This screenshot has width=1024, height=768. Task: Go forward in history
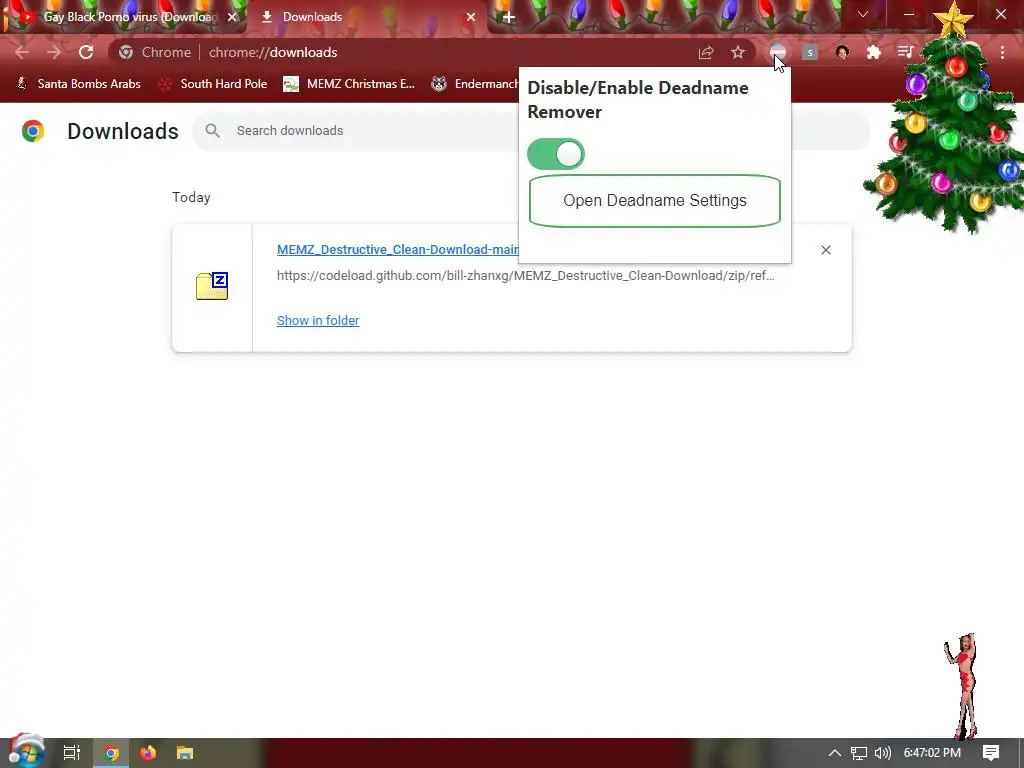[54, 52]
